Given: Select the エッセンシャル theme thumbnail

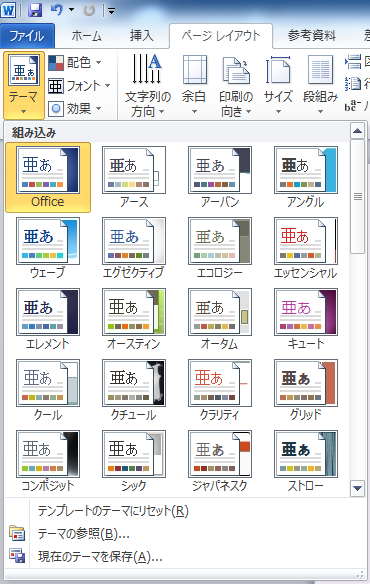Looking at the screenshot, I should click(306, 248).
